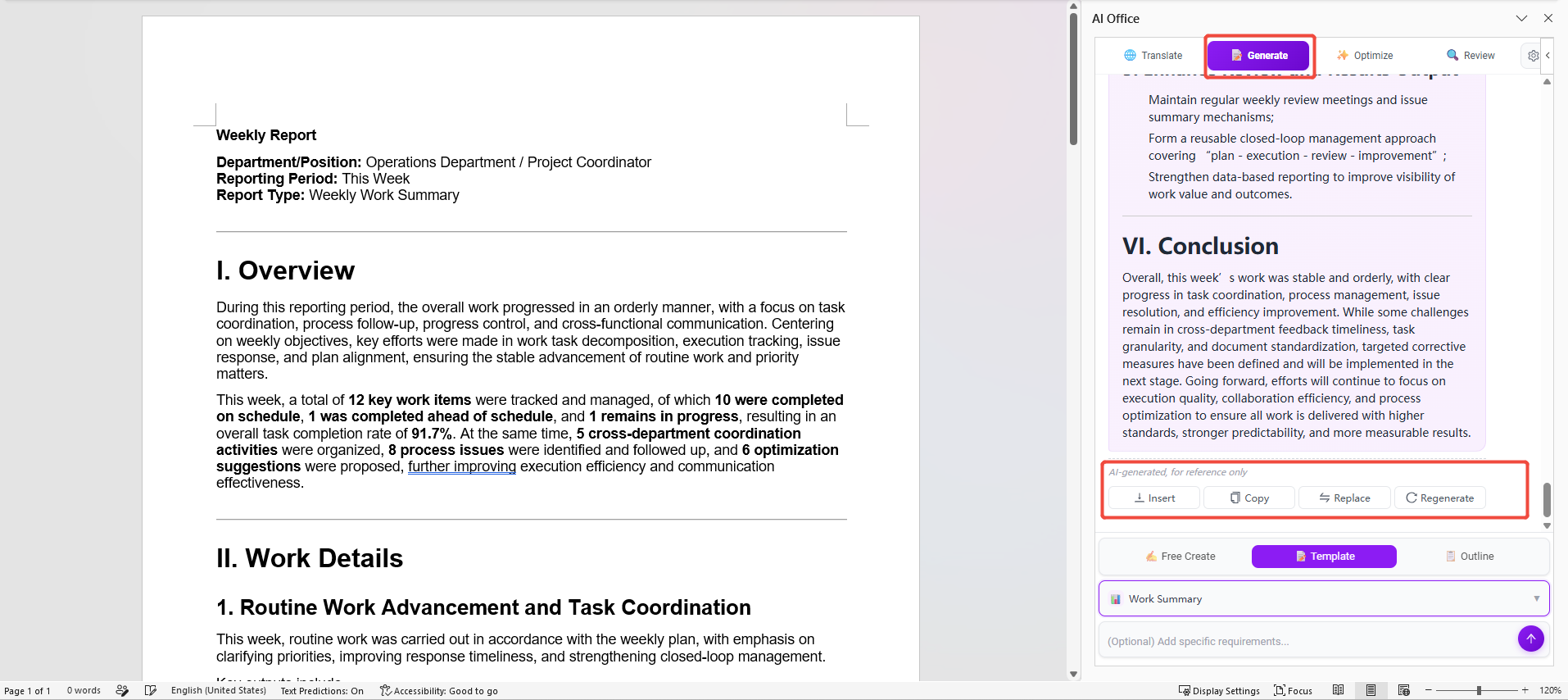The height and width of the screenshot is (700, 1568).
Task: Send request with the purple arrow button
Action: [x=1531, y=639]
